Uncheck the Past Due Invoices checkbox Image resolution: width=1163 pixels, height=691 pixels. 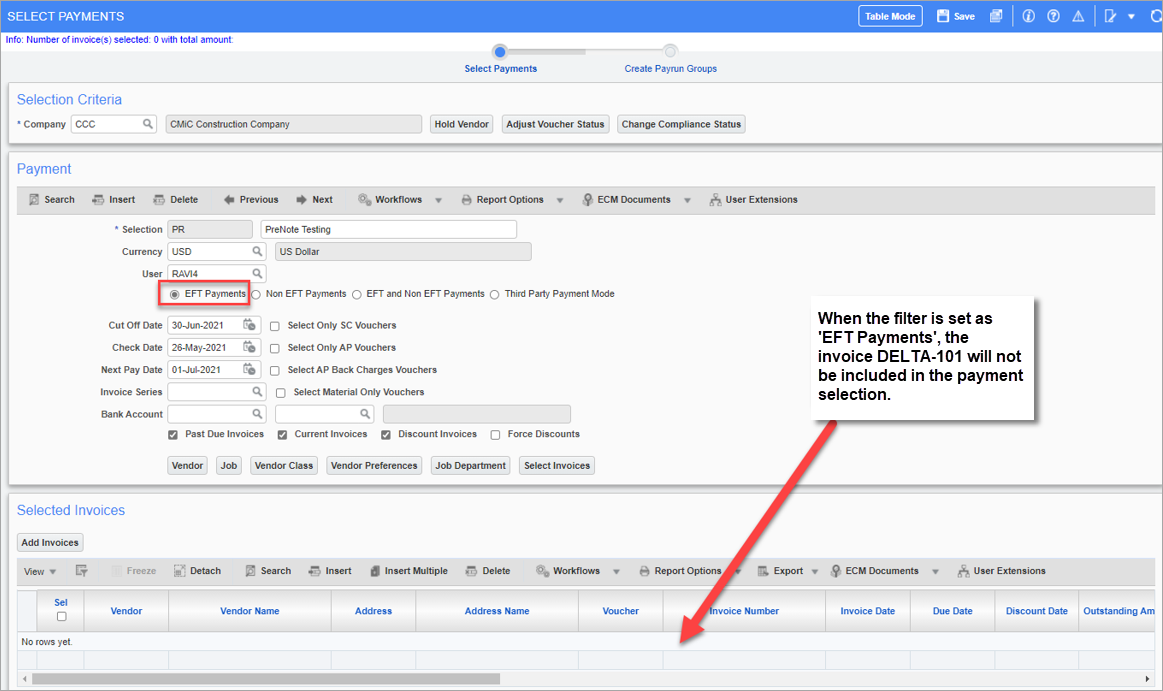[x=173, y=434]
